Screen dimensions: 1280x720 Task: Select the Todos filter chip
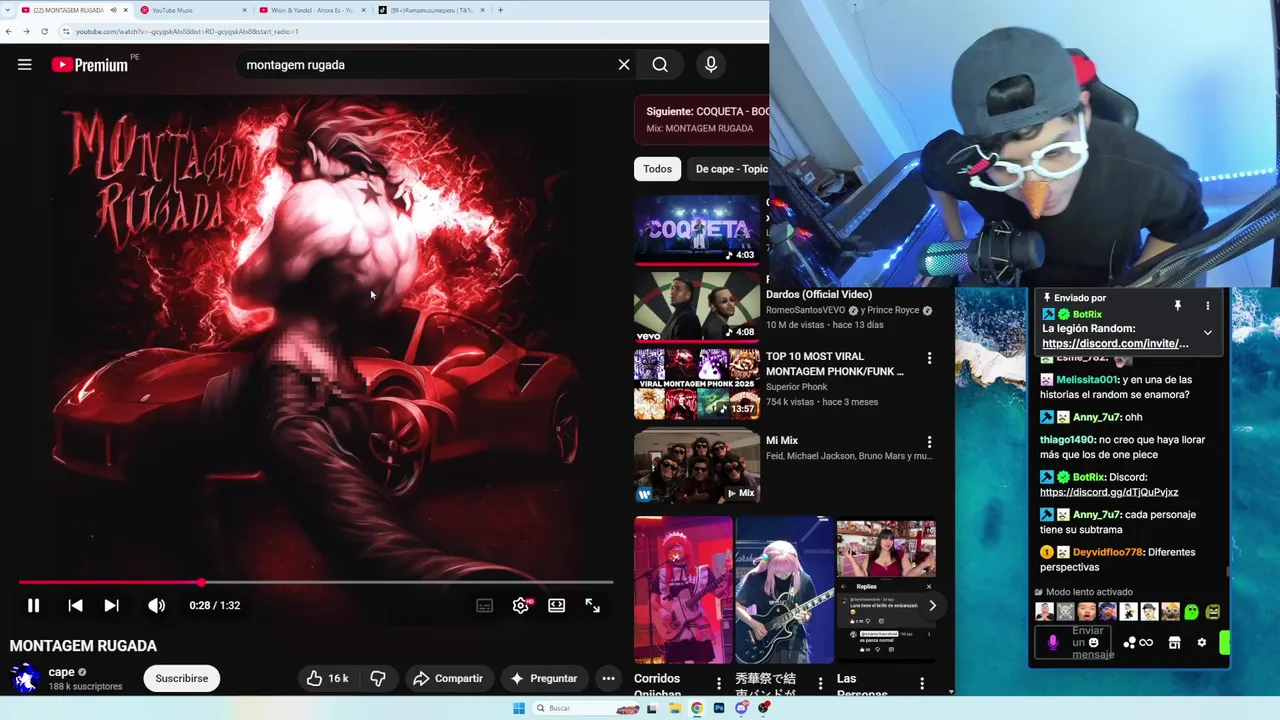coord(657,169)
